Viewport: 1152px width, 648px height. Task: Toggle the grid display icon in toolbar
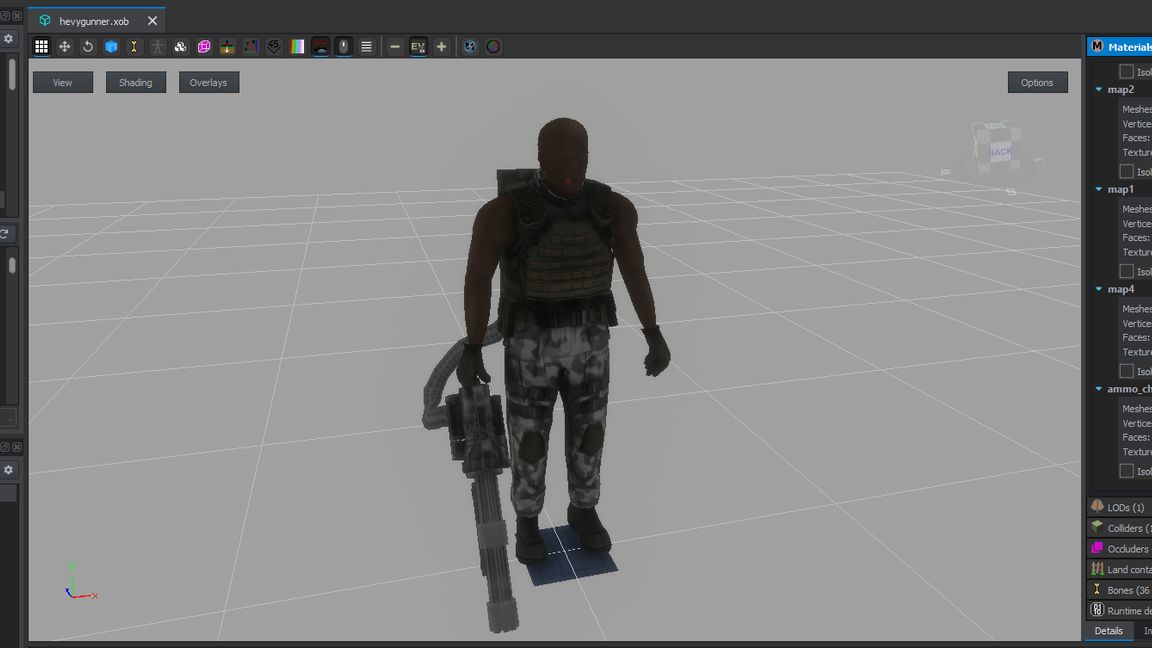[x=41, y=47]
